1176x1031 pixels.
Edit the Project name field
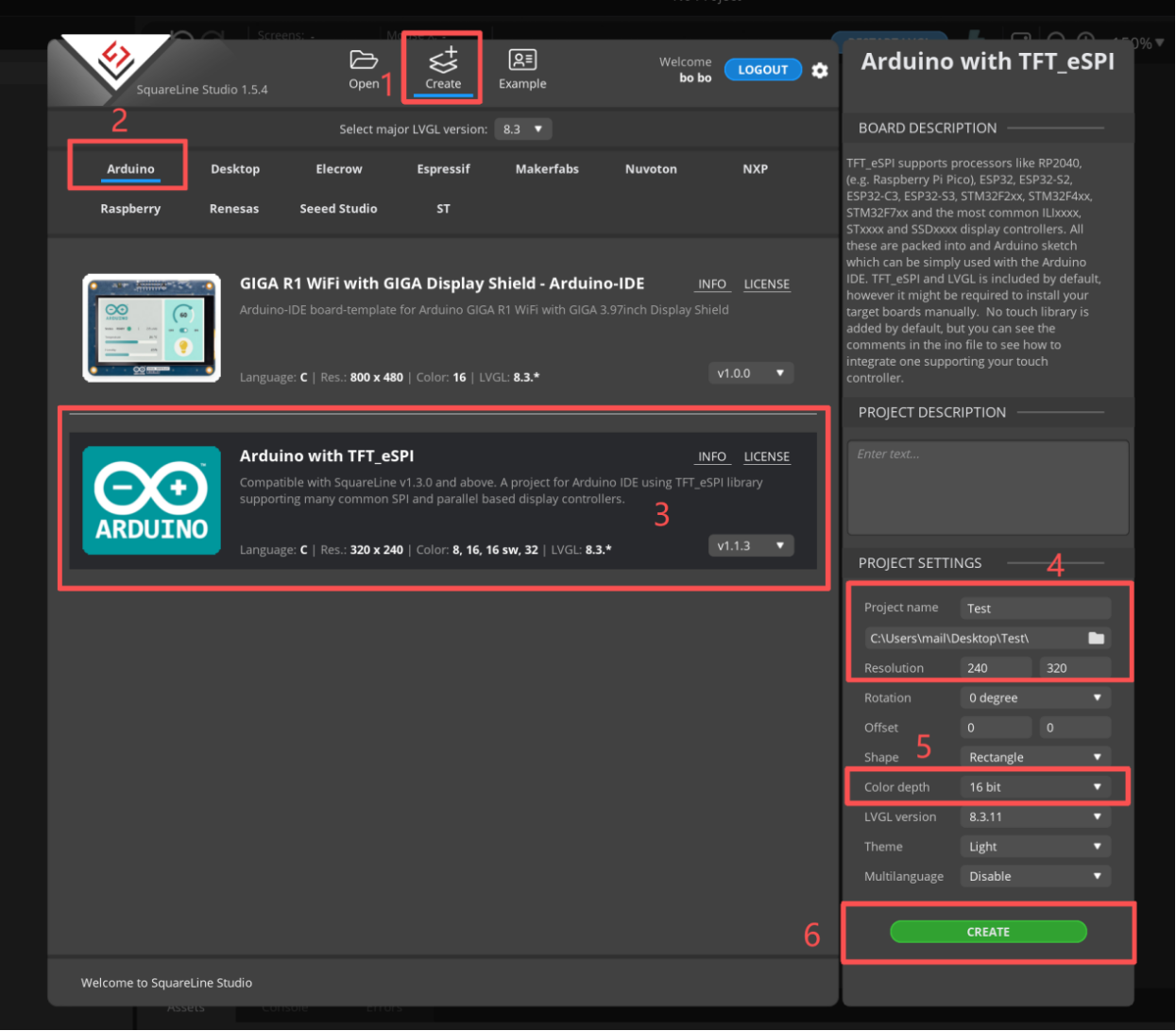pyautogui.click(x=1035, y=609)
